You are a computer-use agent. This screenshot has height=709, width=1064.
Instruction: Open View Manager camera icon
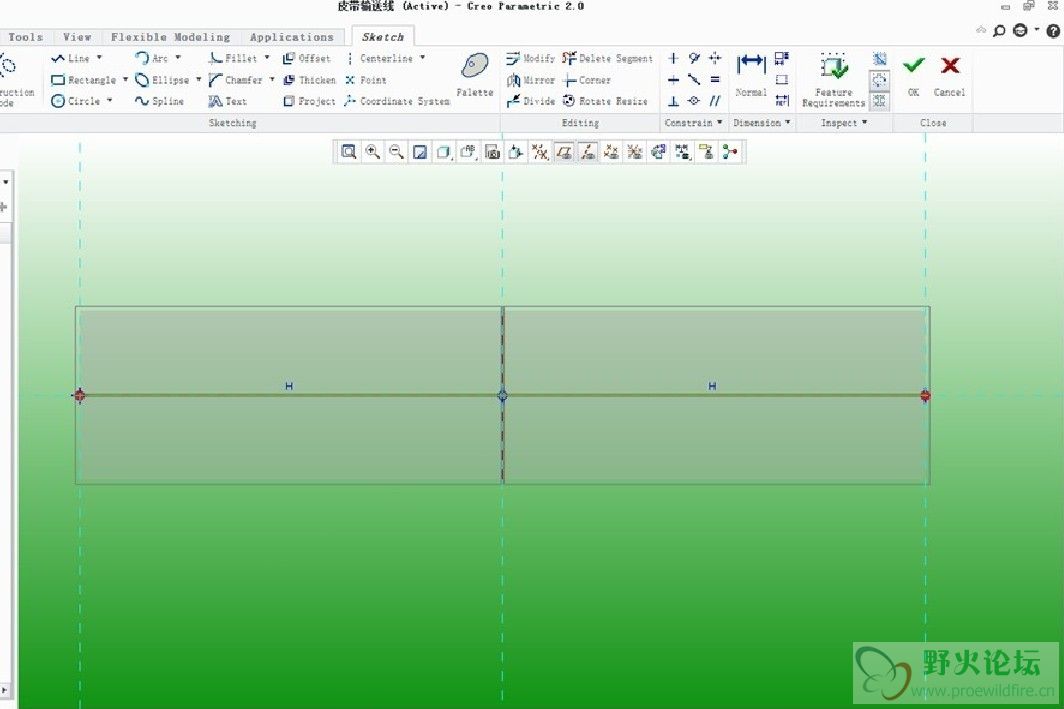[493, 152]
